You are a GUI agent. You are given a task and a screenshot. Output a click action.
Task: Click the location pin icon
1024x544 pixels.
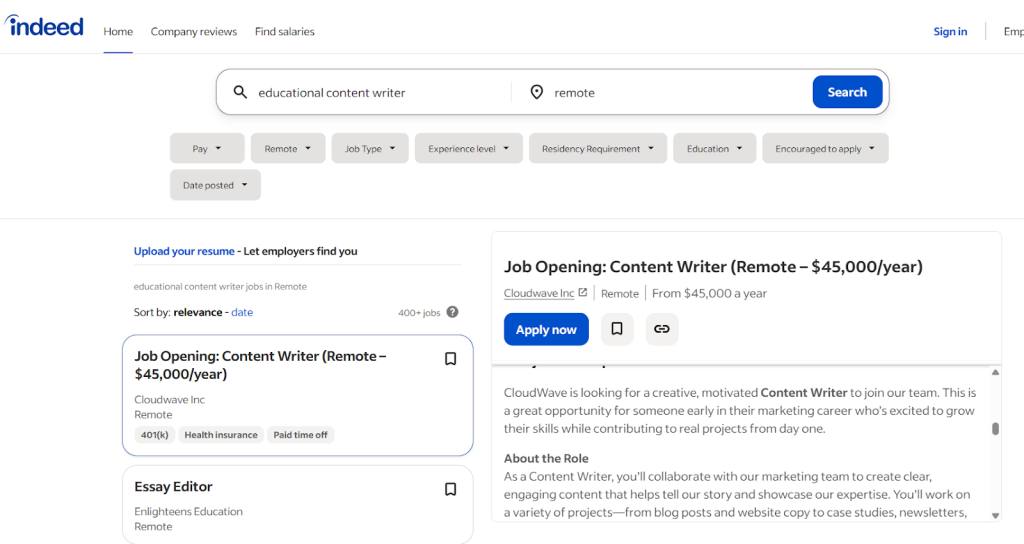[537, 92]
